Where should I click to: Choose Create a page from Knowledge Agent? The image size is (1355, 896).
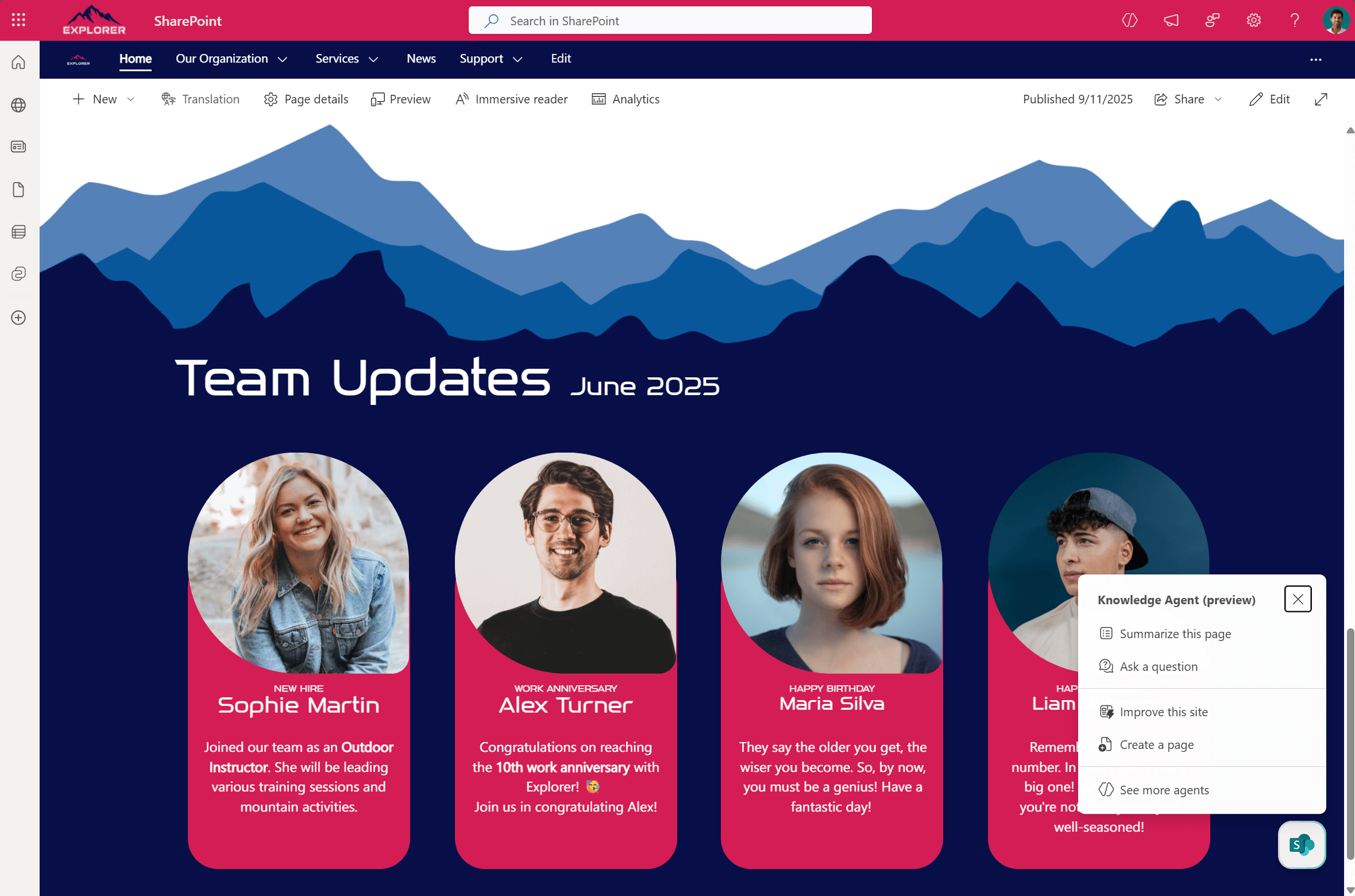(1156, 744)
